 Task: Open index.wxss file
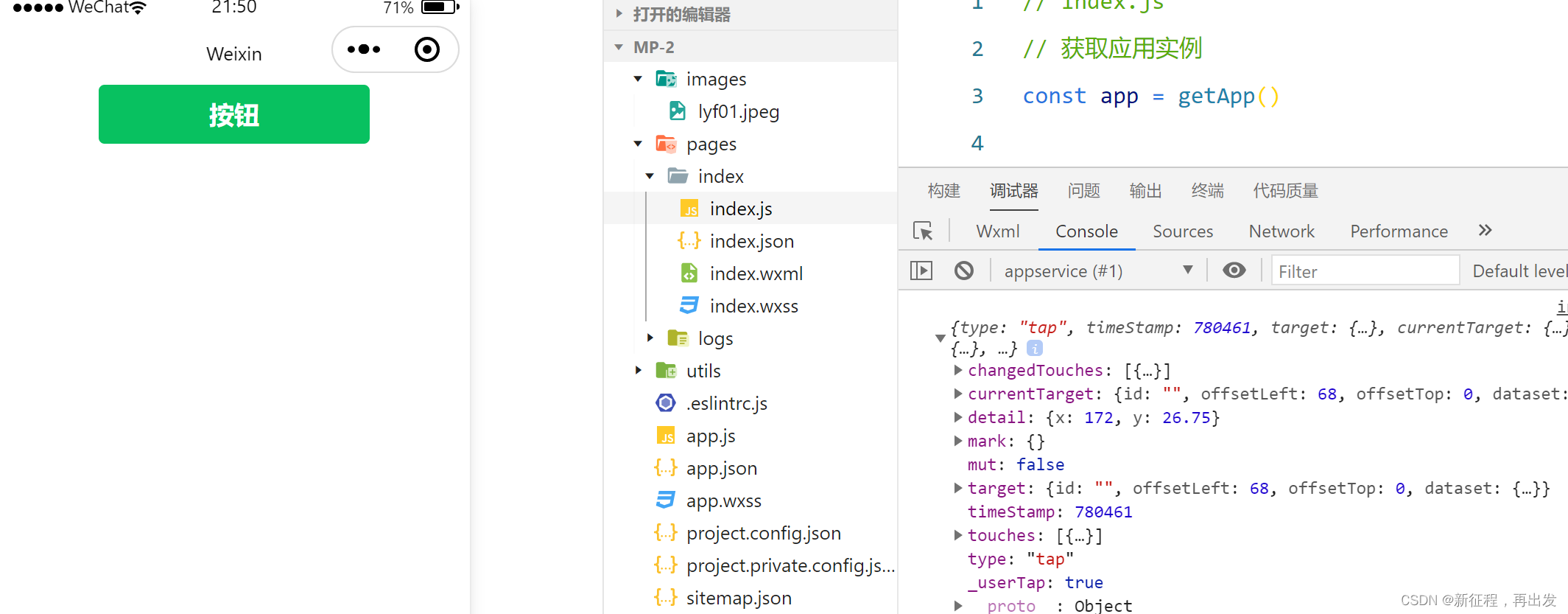(753, 306)
